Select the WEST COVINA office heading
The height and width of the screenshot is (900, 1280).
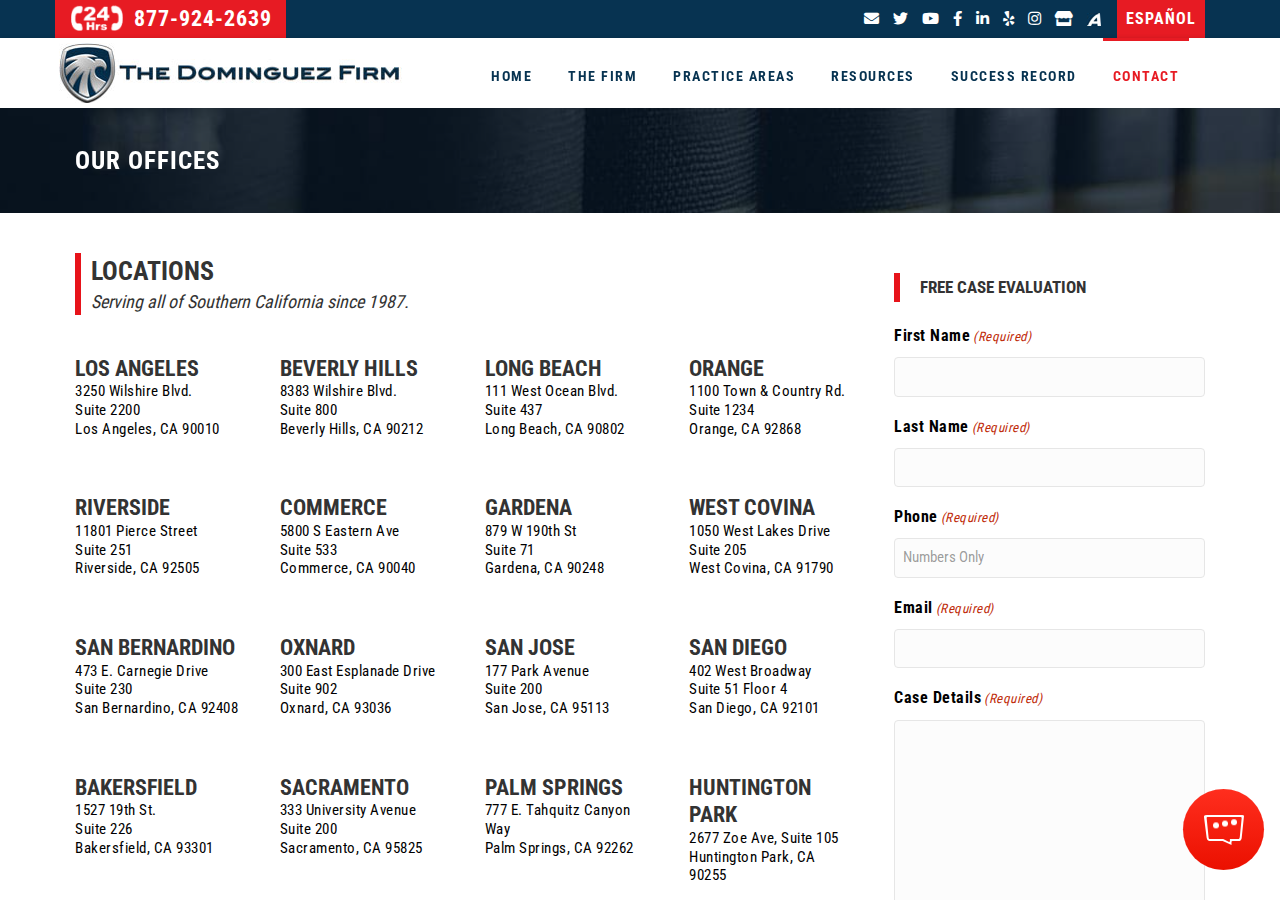pos(752,507)
